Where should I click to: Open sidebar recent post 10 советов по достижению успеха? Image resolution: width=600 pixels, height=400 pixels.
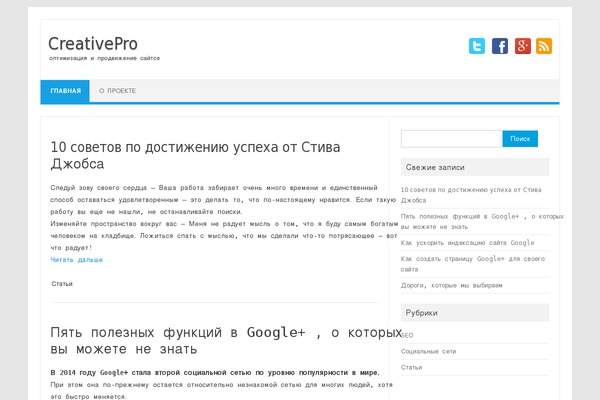pyautogui.click(x=471, y=195)
